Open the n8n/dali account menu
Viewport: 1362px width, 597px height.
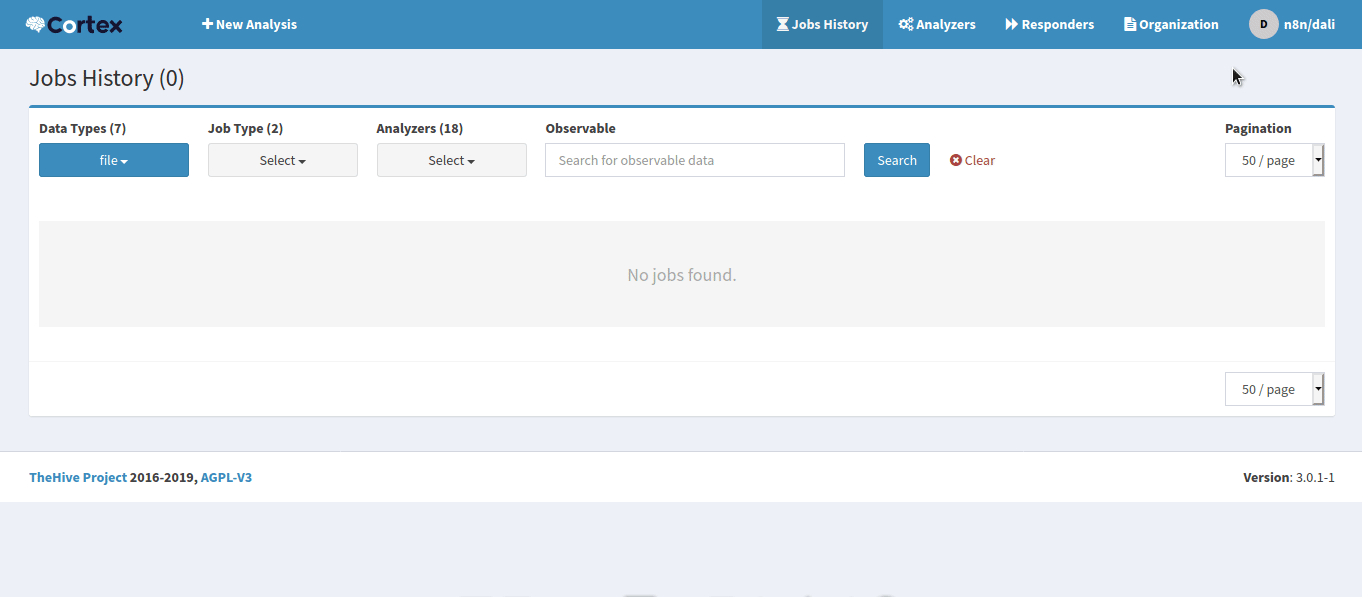pos(1306,23)
